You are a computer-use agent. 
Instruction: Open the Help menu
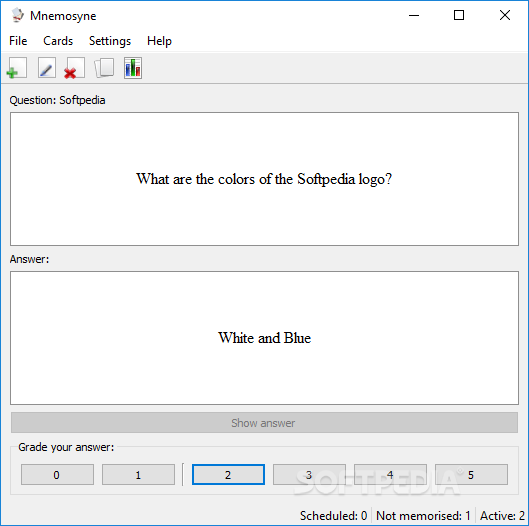pyautogui.click(x=159, y=41)
